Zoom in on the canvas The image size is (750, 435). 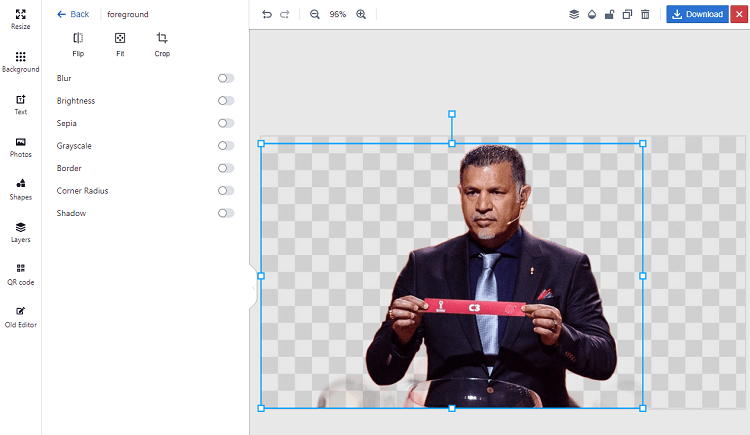point(361,14)
